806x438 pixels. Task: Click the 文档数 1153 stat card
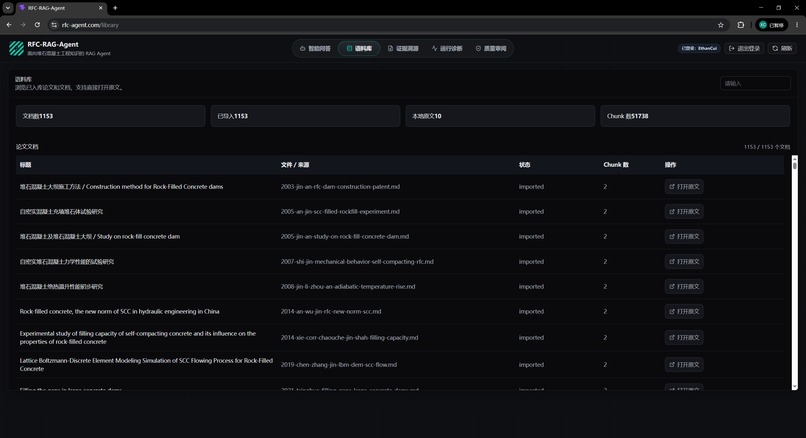(111, 116)
